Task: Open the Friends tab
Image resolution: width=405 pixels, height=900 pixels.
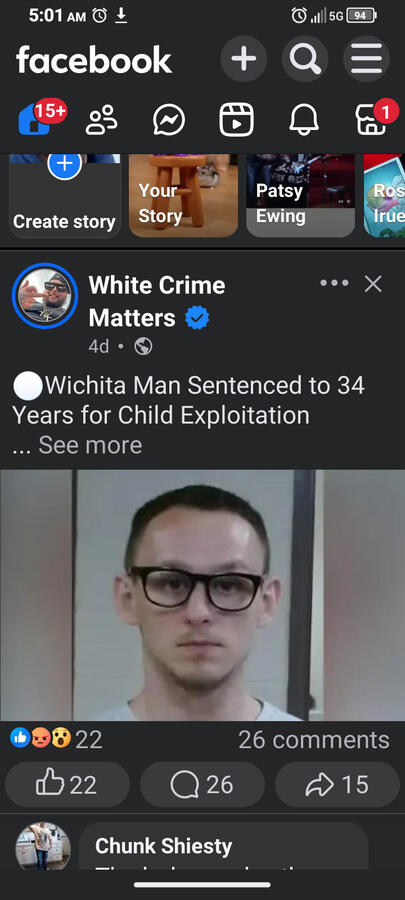Action: click(102, 120)
